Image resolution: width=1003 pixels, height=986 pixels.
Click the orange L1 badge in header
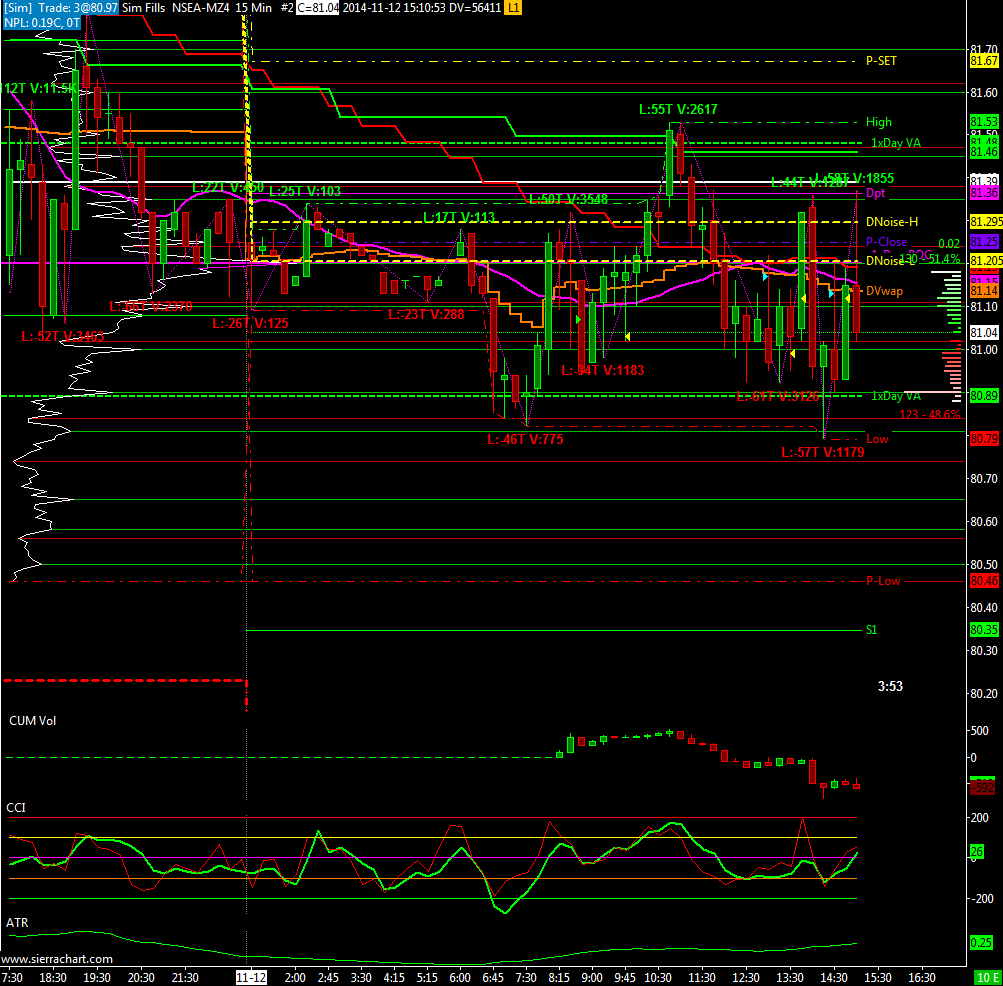(513, 8)
